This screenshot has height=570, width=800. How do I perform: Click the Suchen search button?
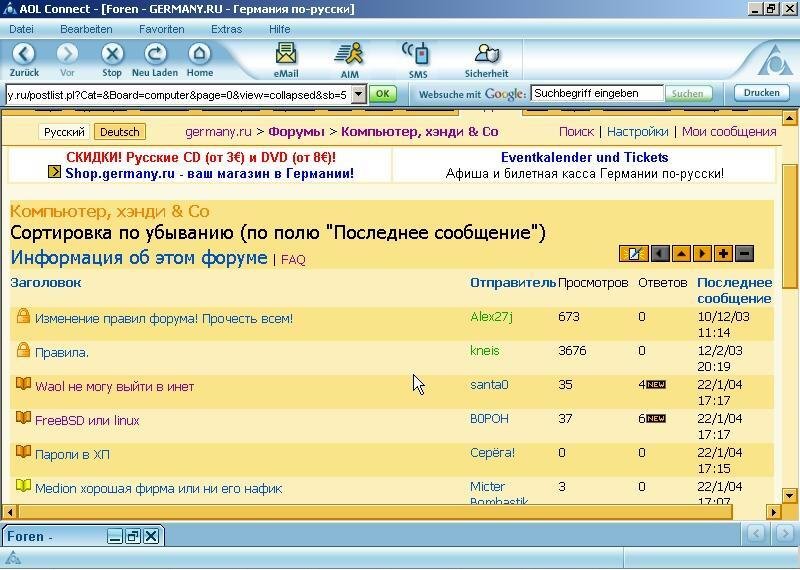pos(687,94)
